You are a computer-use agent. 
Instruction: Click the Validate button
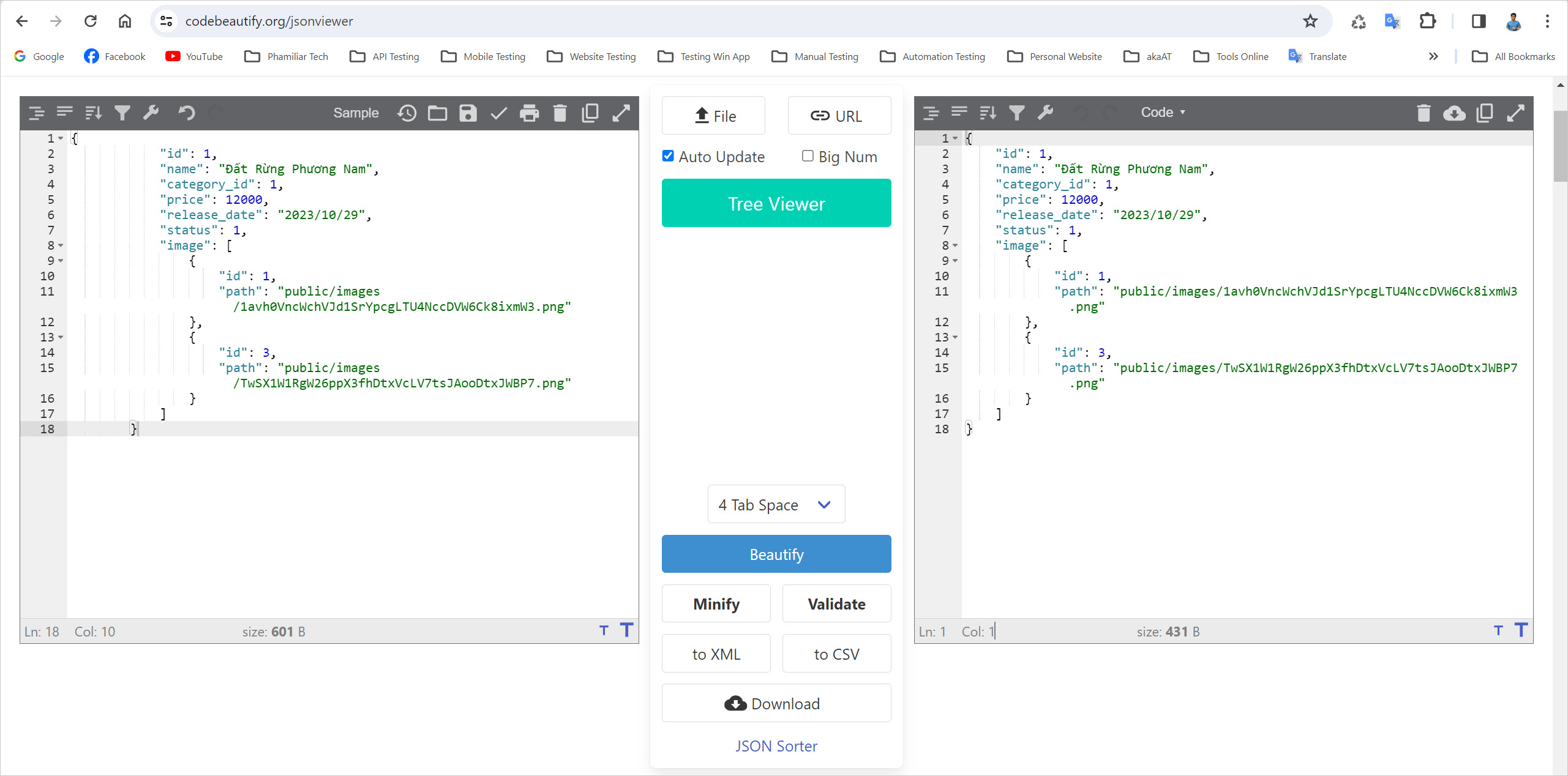[836, 603]
